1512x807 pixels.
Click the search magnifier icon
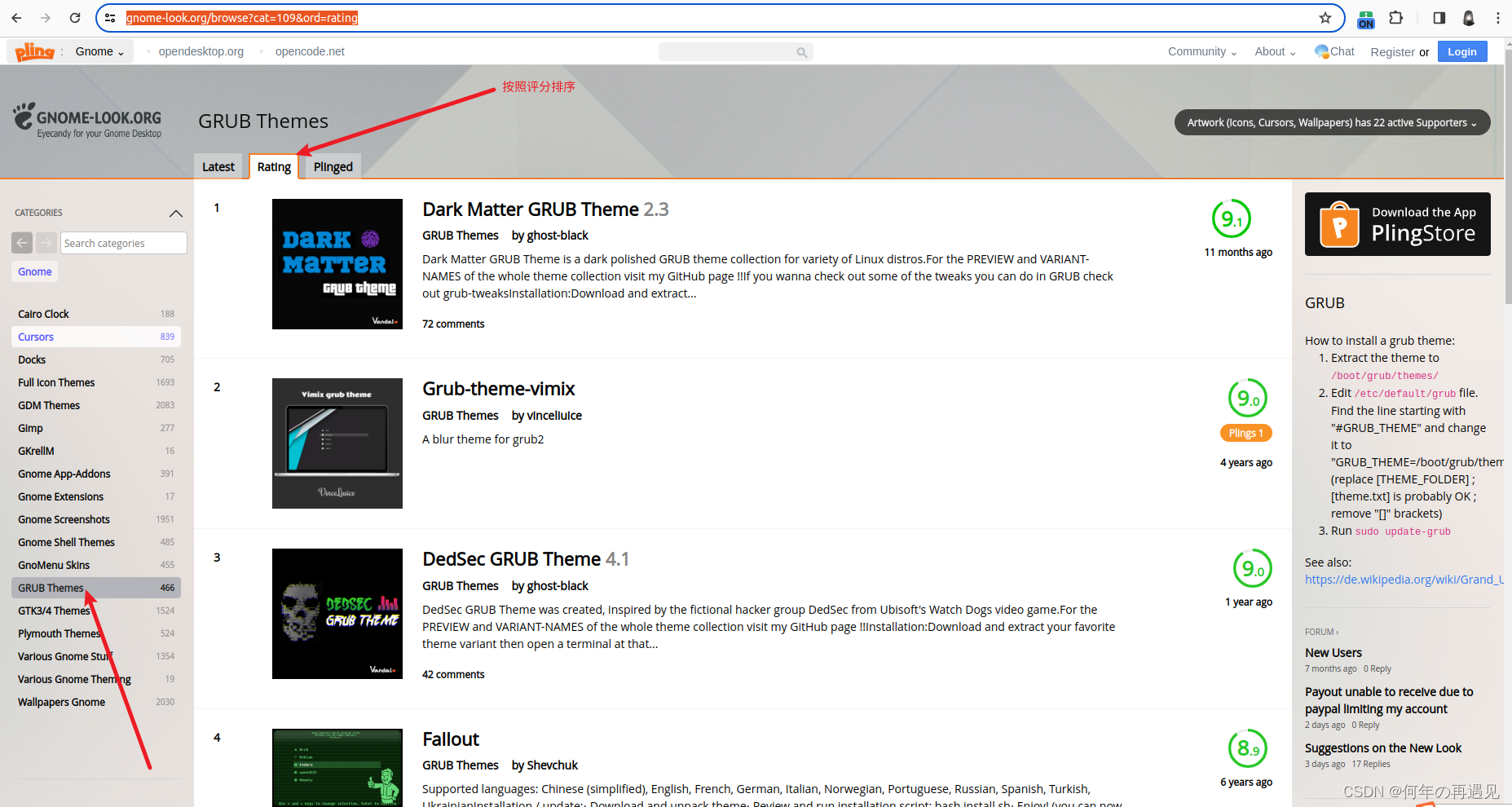802,52
